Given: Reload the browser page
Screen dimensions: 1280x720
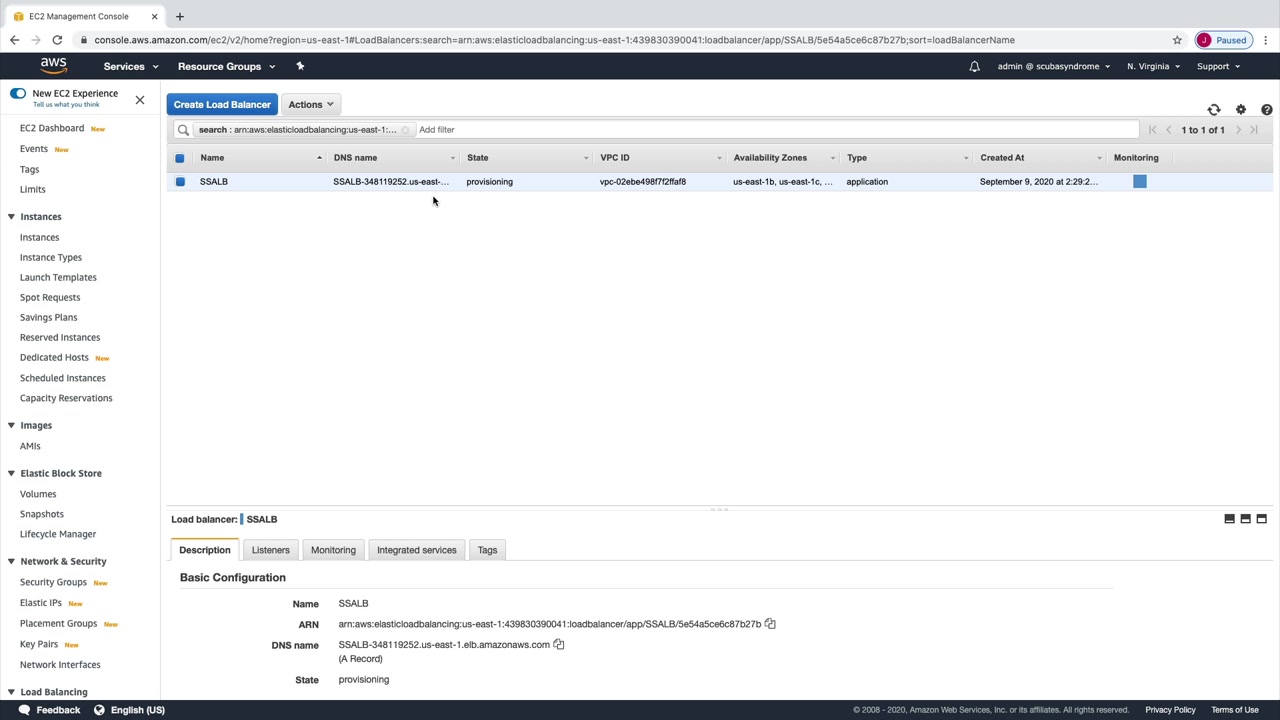Looking at the screenshot, I should pos(57,40).
